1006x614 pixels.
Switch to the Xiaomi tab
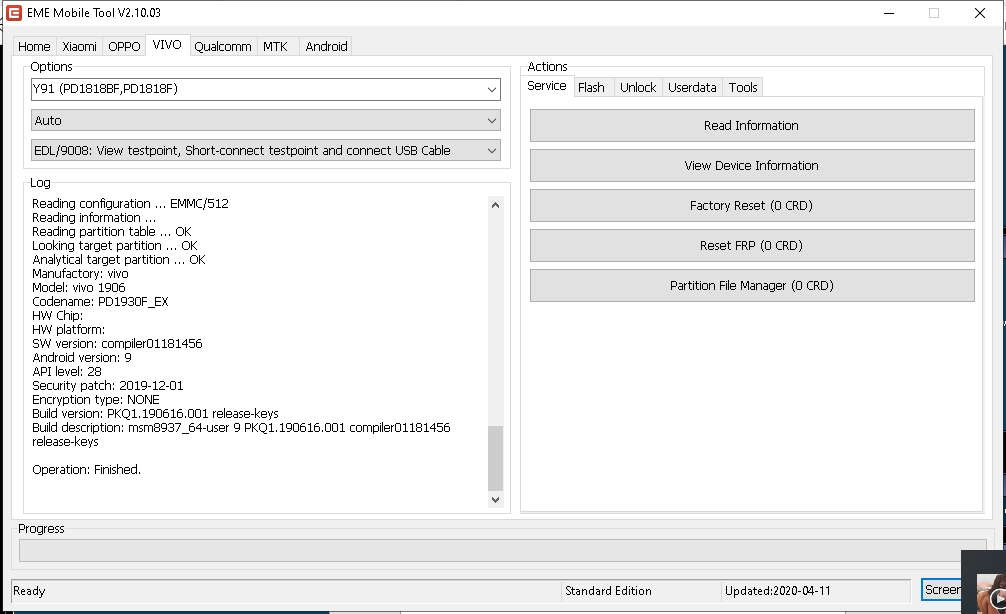click(x=80, y=46)
